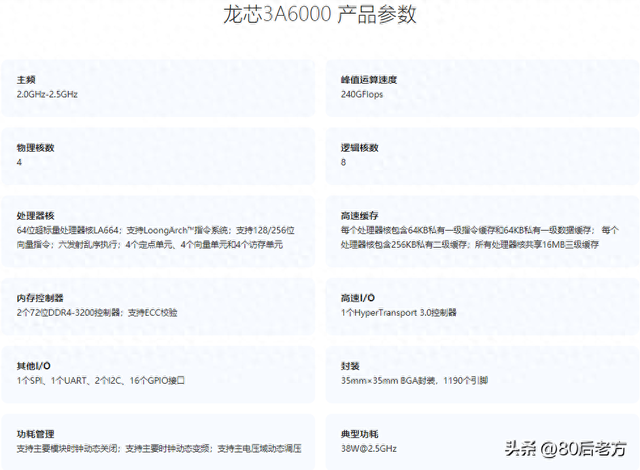This screenshot has width=640, height=470.
Task: Select the 物理核数 label
Action: [36, 148]
